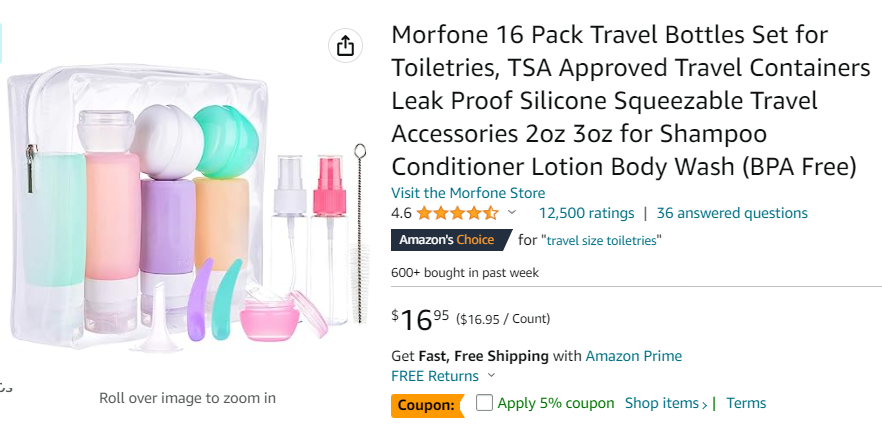Visit the Morfone Store link
Viewport: 882px width, 425px height.
coord(468,193)
